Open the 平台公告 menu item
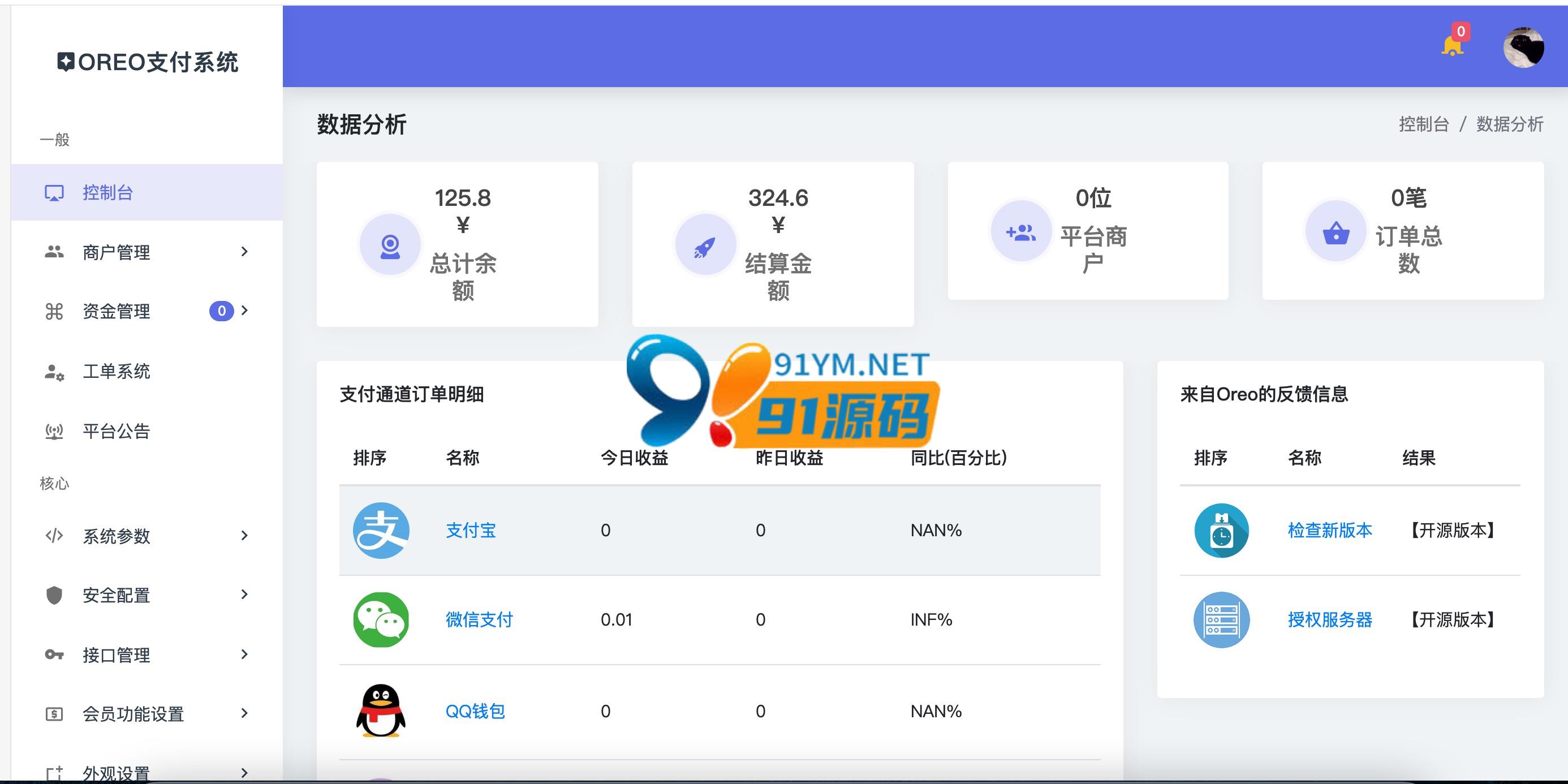This screenshot has width=1568, height=784. coord(147,432)
